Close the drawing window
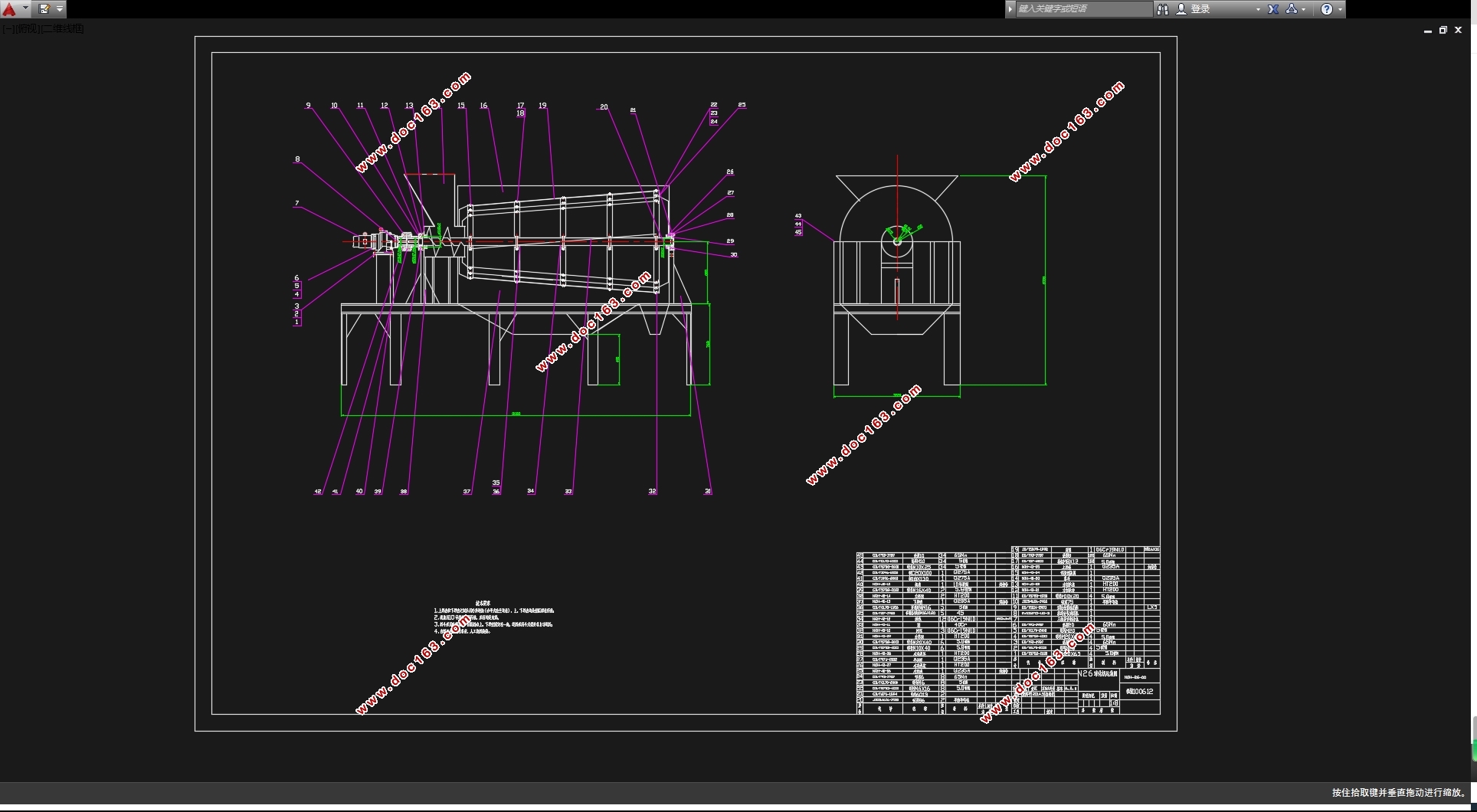1477x812 pixels. 1459,31
